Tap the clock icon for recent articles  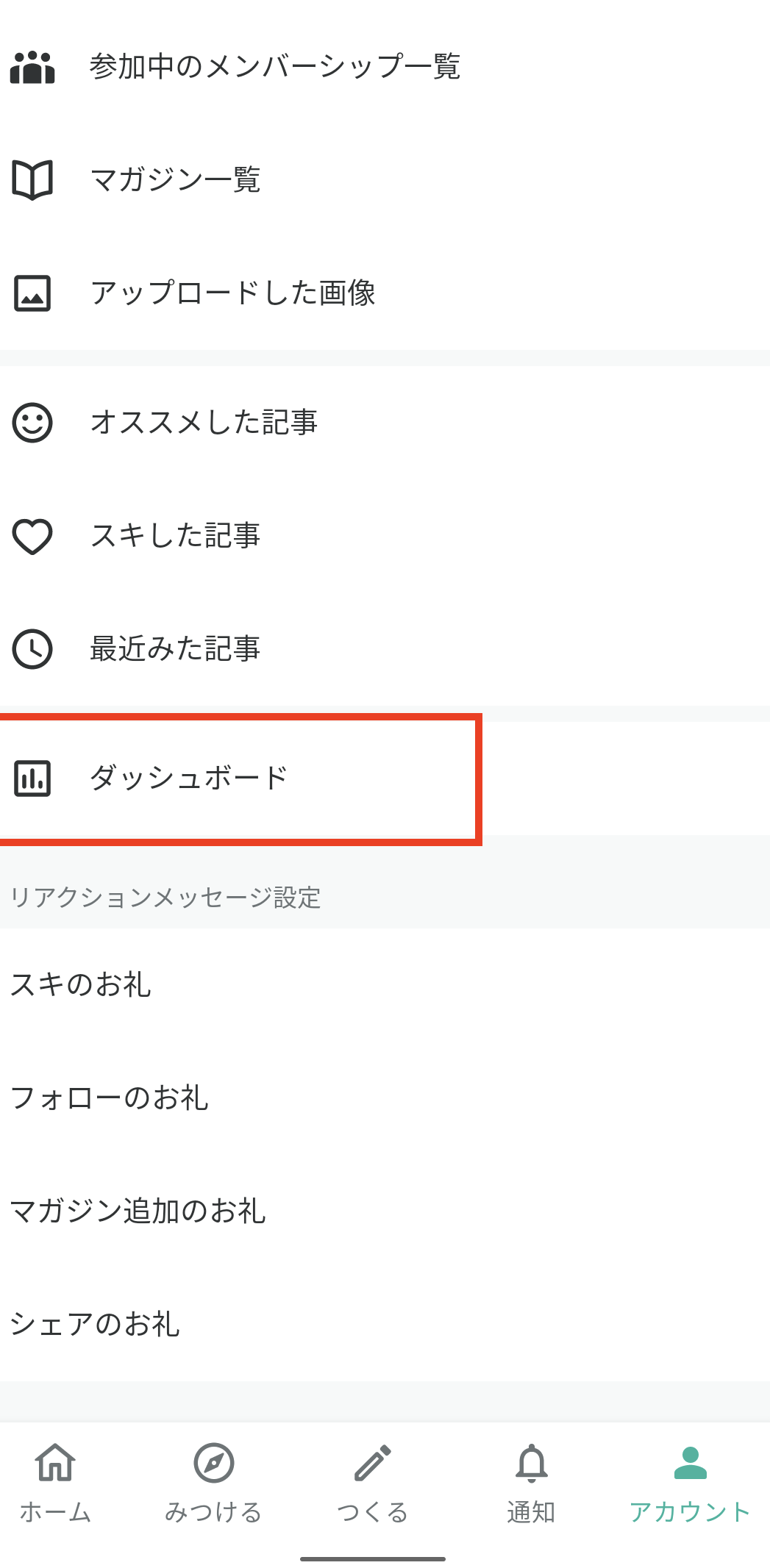32,649
